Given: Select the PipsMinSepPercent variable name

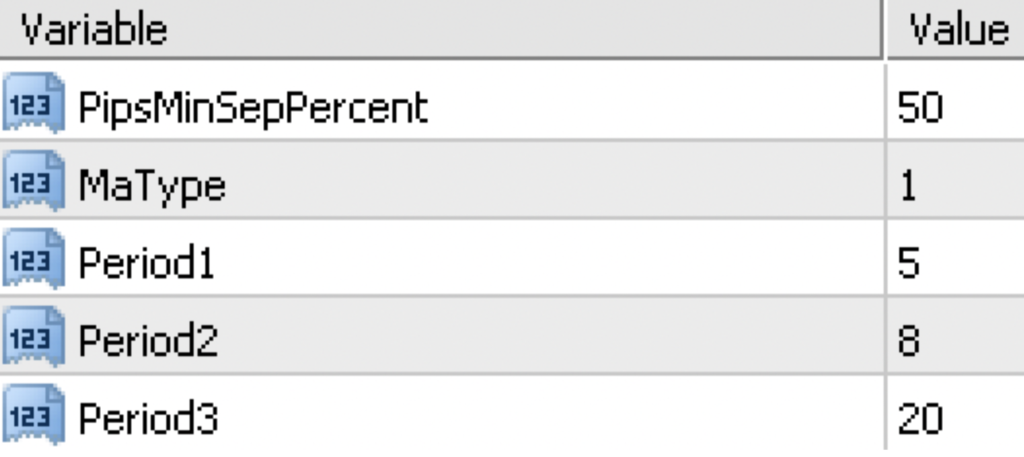Looking at the screenshot, I should pos(253,106).
